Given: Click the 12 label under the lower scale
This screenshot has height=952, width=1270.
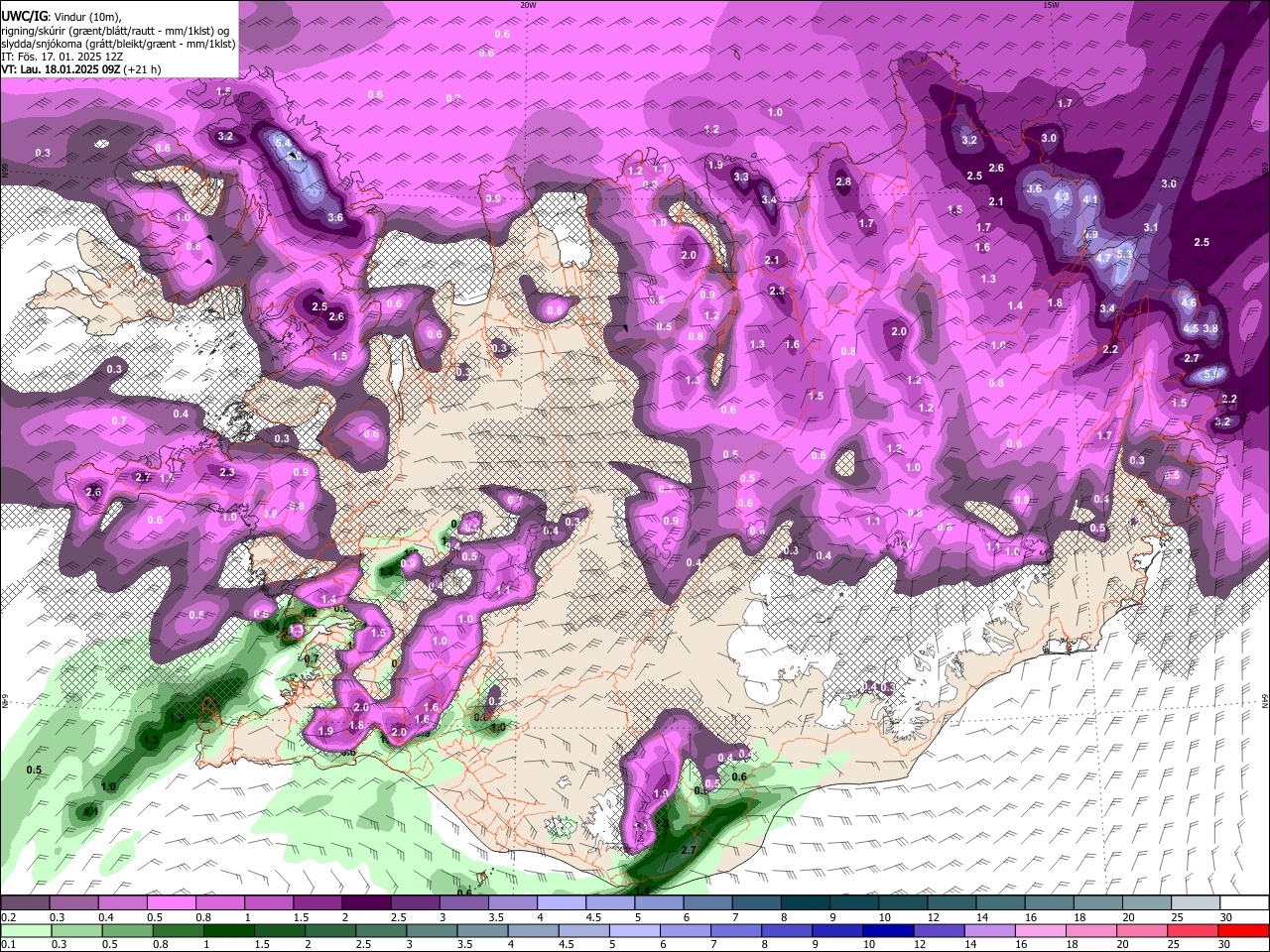Looking at the screenshot, I should click(919, 944).
